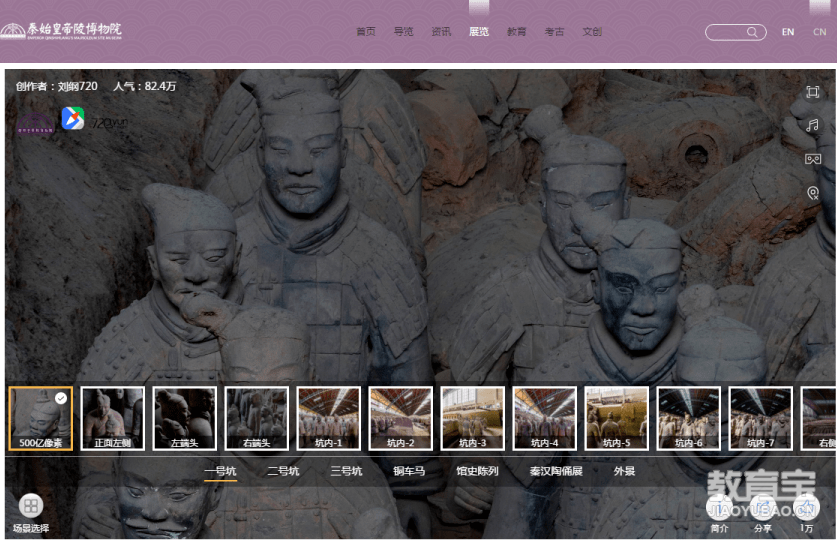
Task: Open 教育 in the top navigation
Action: 517,32
